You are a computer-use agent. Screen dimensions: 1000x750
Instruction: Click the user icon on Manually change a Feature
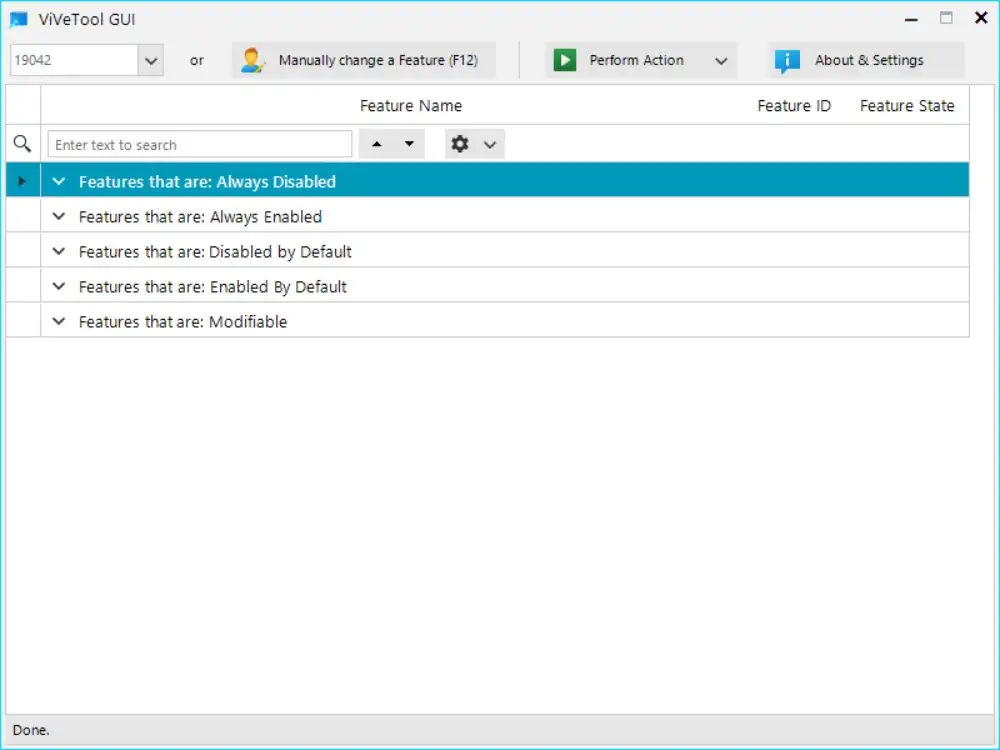click(253, 60)
